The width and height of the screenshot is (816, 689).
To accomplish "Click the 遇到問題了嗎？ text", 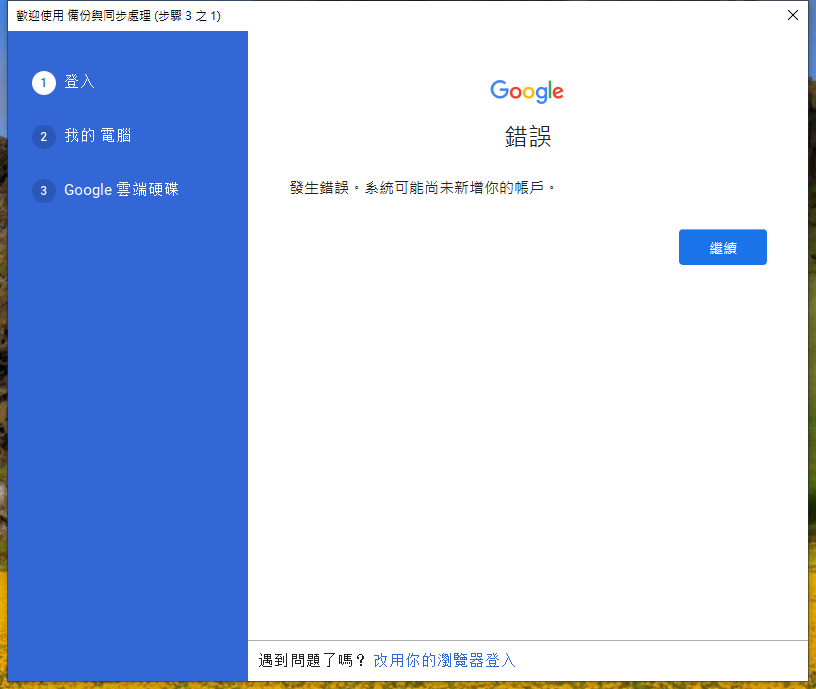I will (x=313, y=660).
